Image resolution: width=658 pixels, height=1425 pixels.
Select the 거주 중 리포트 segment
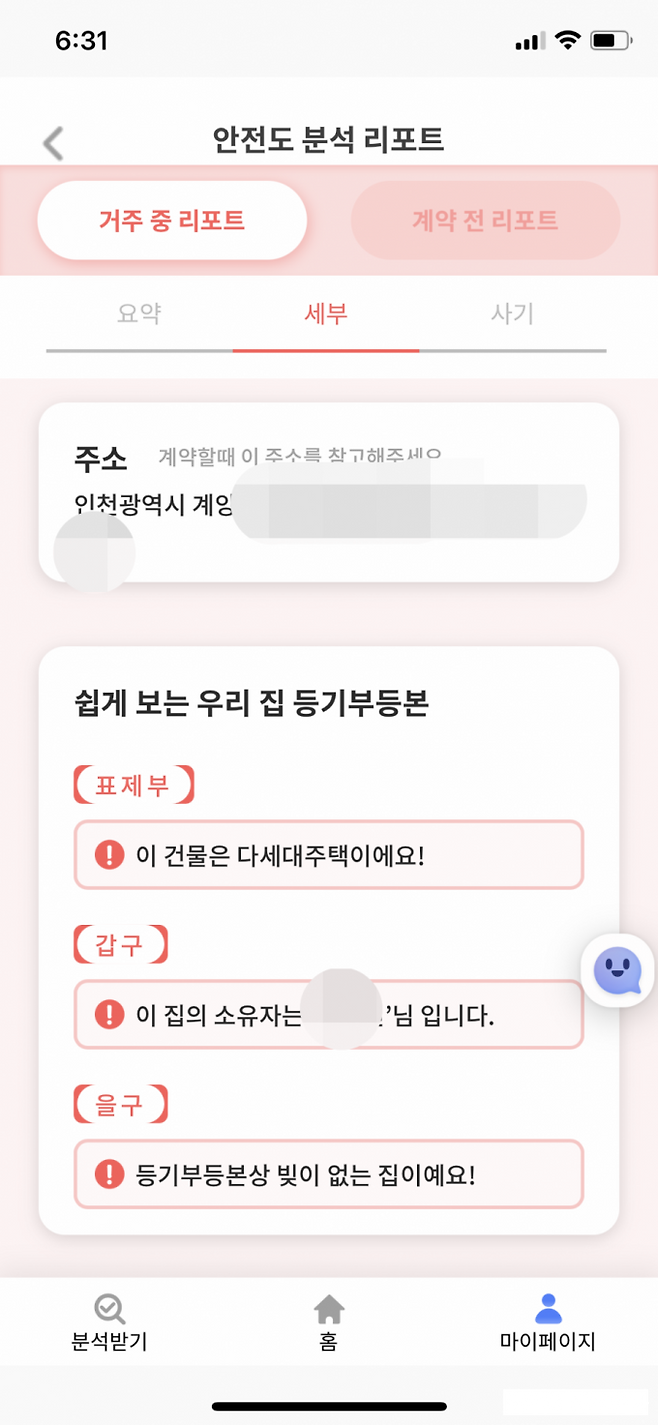pos(172,220)
